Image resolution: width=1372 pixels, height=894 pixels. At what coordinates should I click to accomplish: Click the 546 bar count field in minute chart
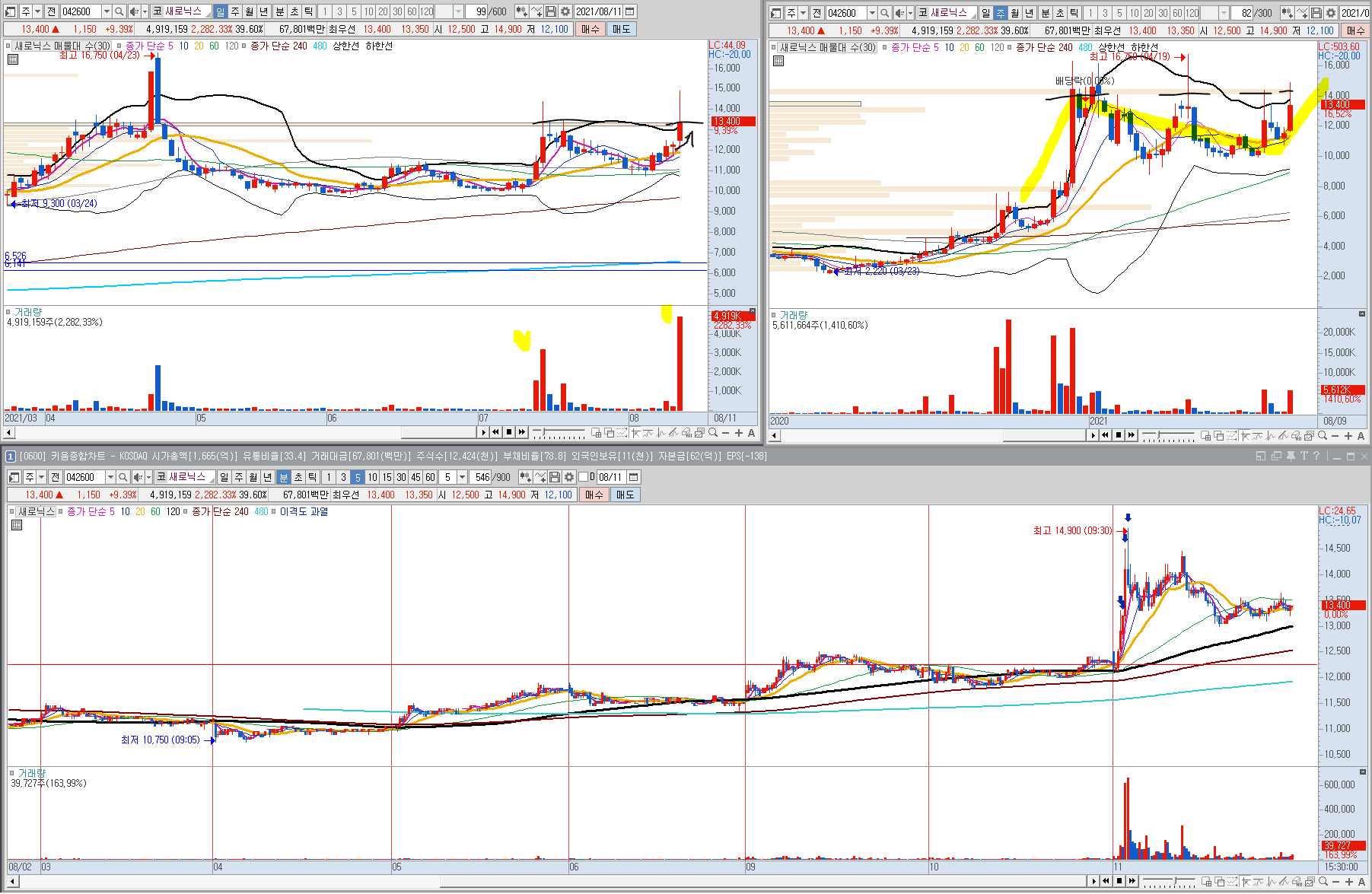click(x=481, y=477)
